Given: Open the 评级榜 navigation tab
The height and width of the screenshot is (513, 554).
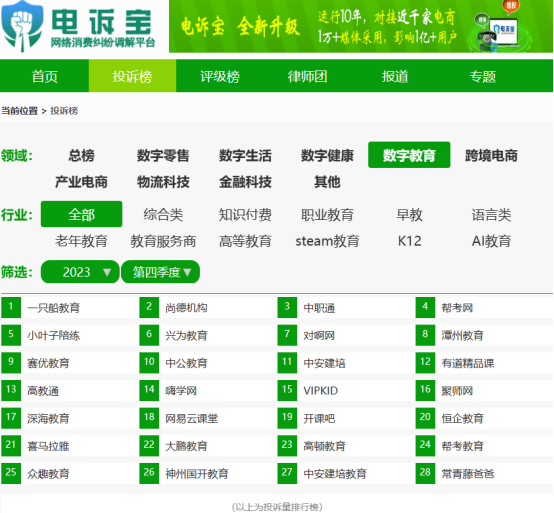Looking at the screenshot, I should click(220, 76).
